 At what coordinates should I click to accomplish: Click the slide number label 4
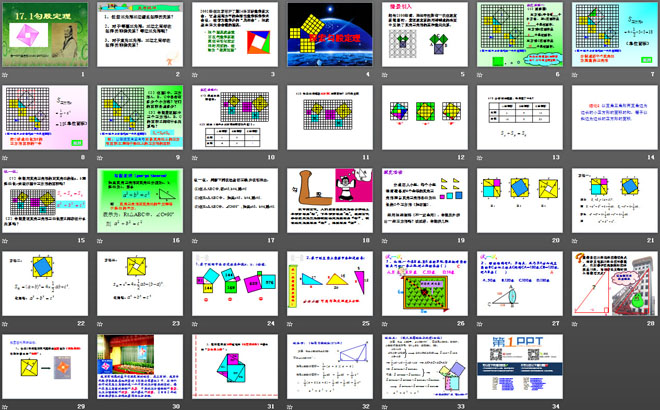(367, 74)
